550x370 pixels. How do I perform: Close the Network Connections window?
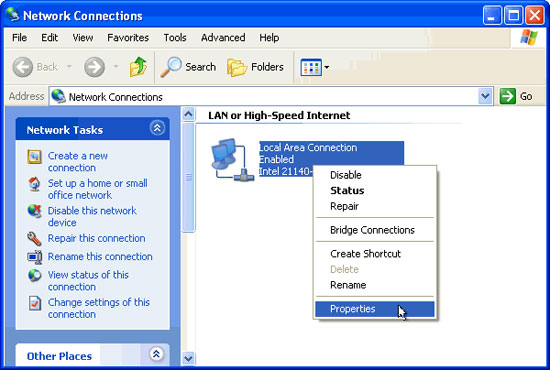[535, 15]
